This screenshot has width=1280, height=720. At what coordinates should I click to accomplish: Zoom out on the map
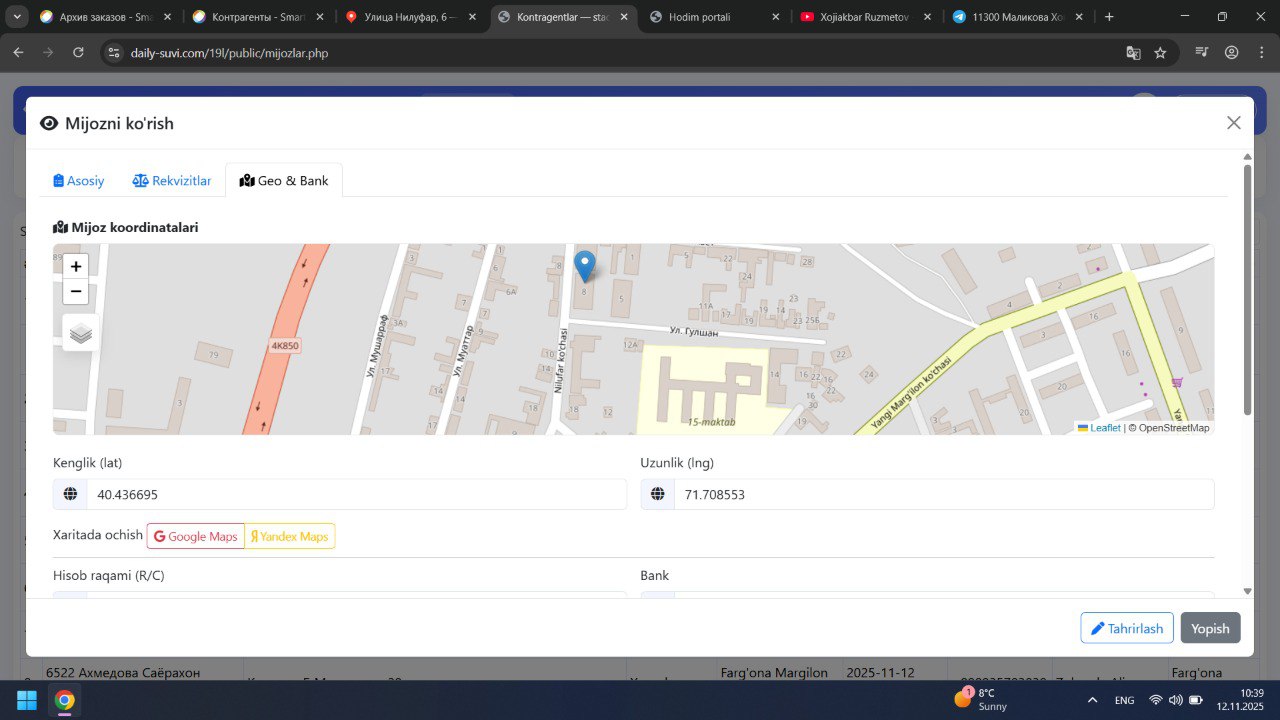coord(76,292)
